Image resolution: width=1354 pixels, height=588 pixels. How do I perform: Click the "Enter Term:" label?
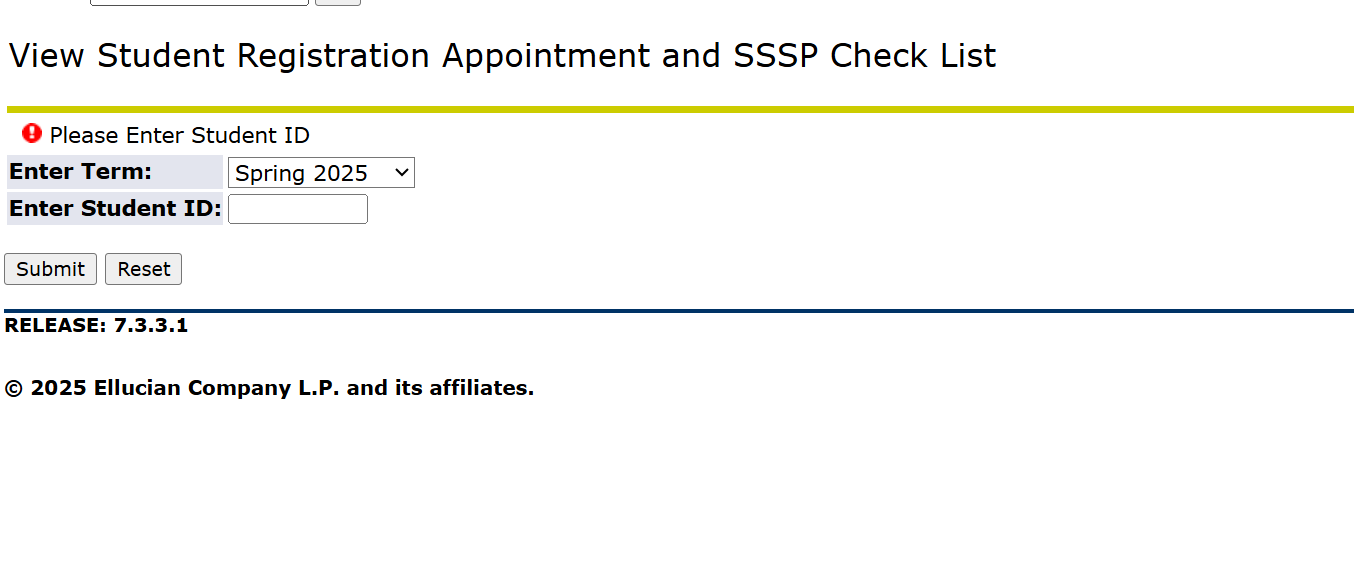point(81,172)
